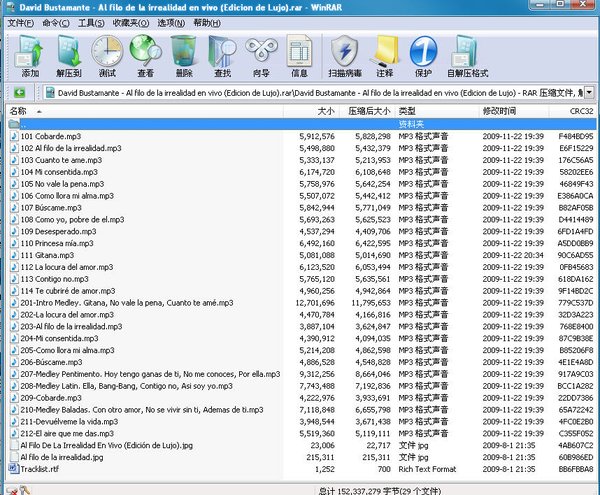The height and width of the screenshot is (495, 600).
Task: Select file 109 Desesperado.mp3
Action: point(59,231)
